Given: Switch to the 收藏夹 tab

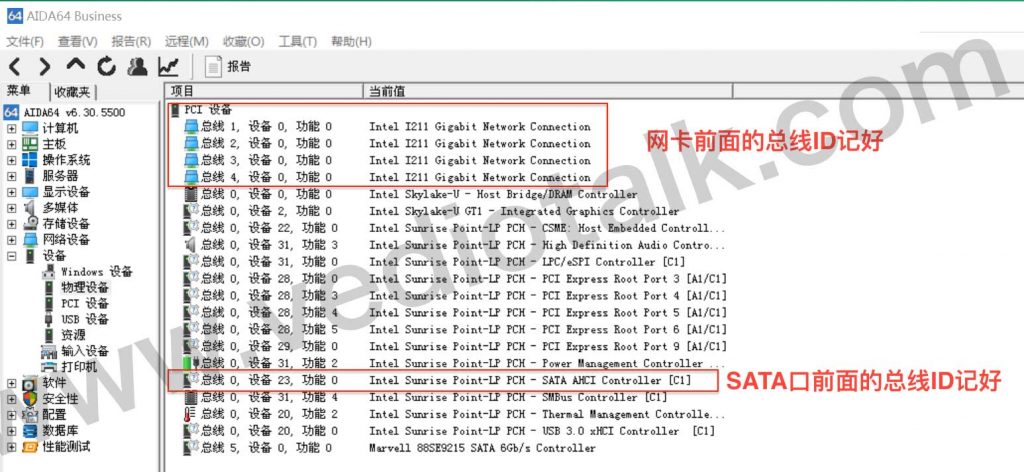Looking at the screenshot, I should (x=73, y=92).
